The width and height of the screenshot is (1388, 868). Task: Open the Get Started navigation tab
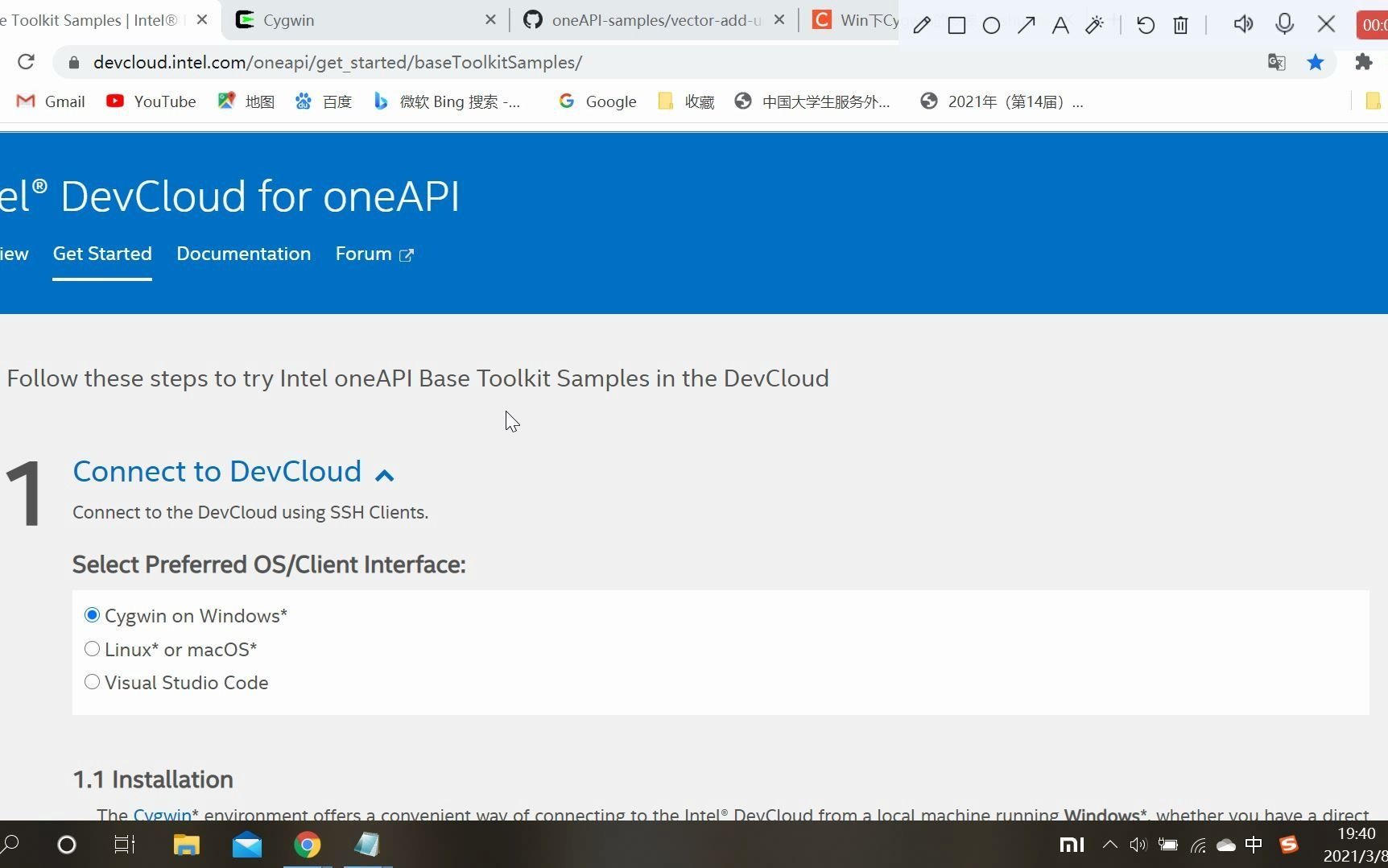pos(102,254)
